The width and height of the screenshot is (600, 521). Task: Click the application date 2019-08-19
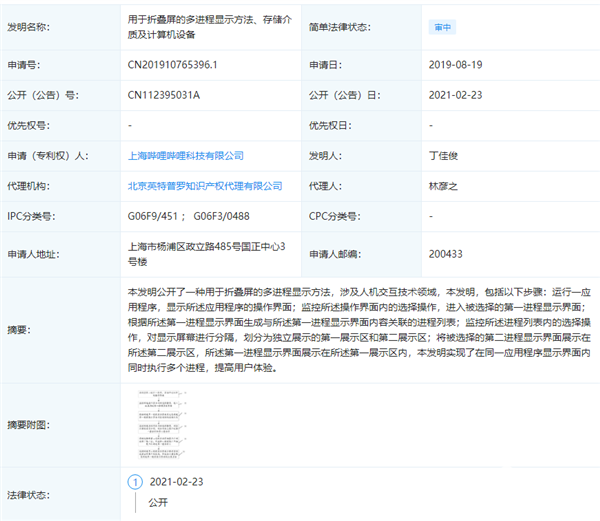tap(458, 66)
